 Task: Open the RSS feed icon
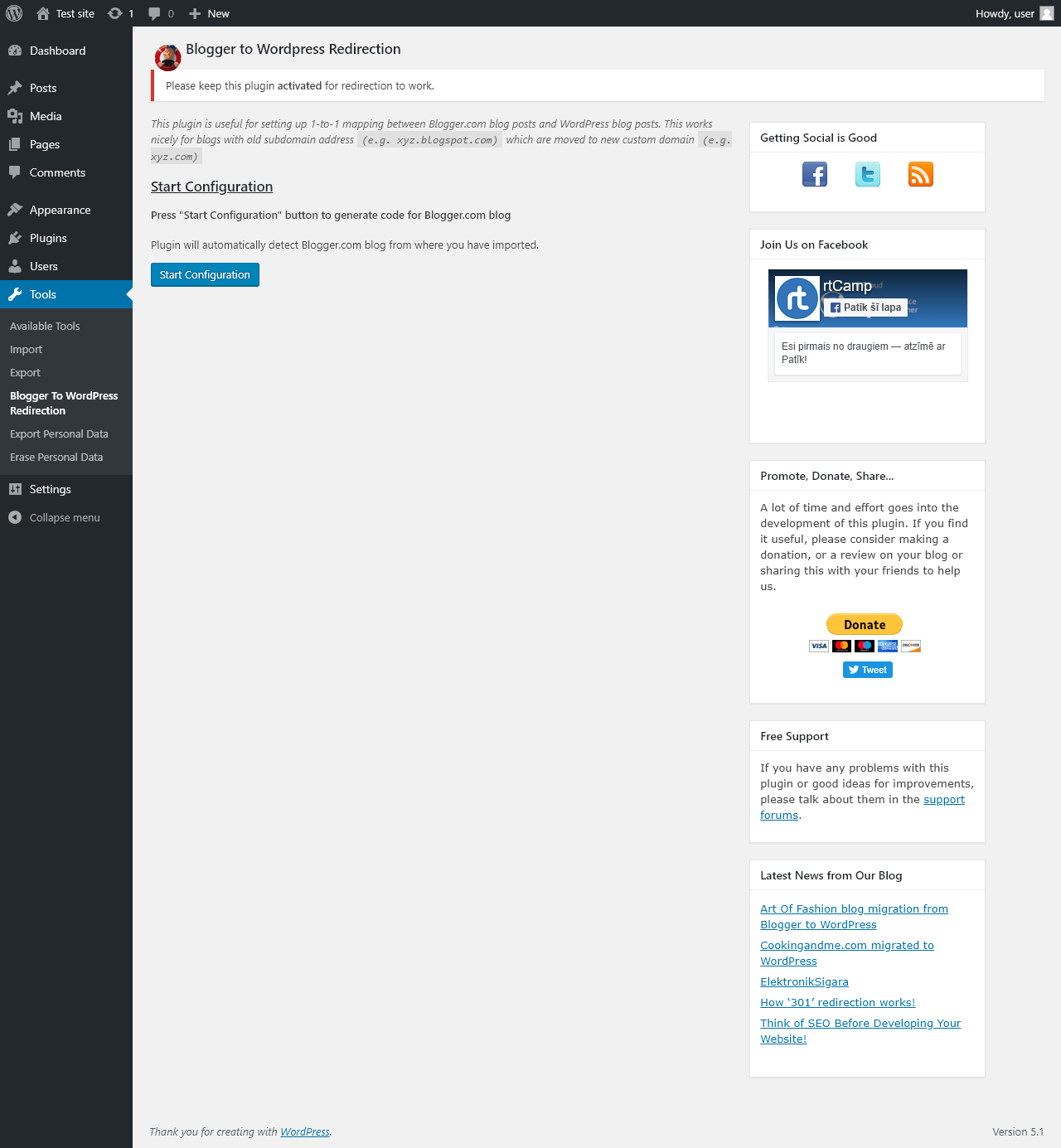click(921, 174)
